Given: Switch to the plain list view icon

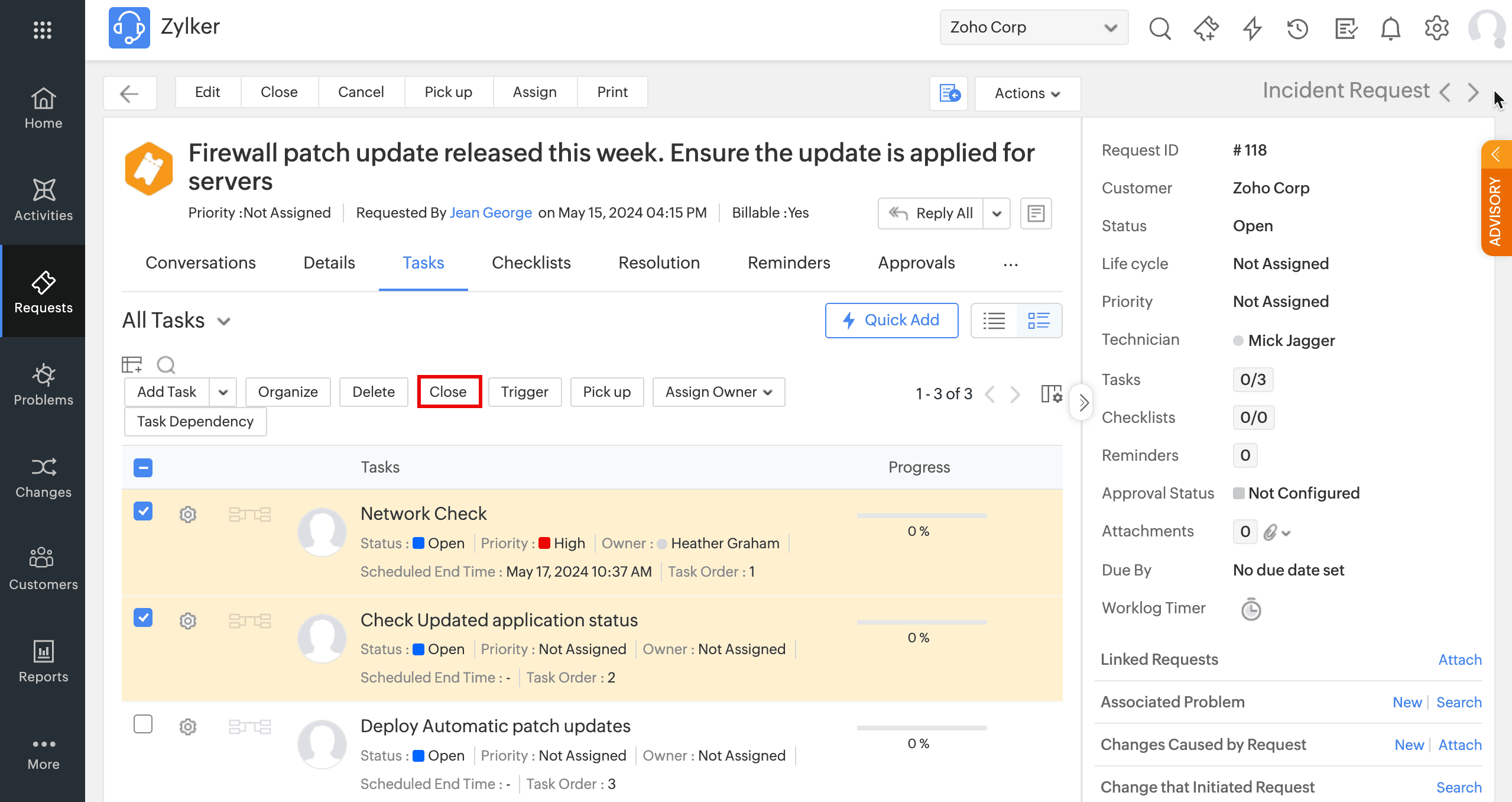Looking at the screenshot, I should coord(994,321).
